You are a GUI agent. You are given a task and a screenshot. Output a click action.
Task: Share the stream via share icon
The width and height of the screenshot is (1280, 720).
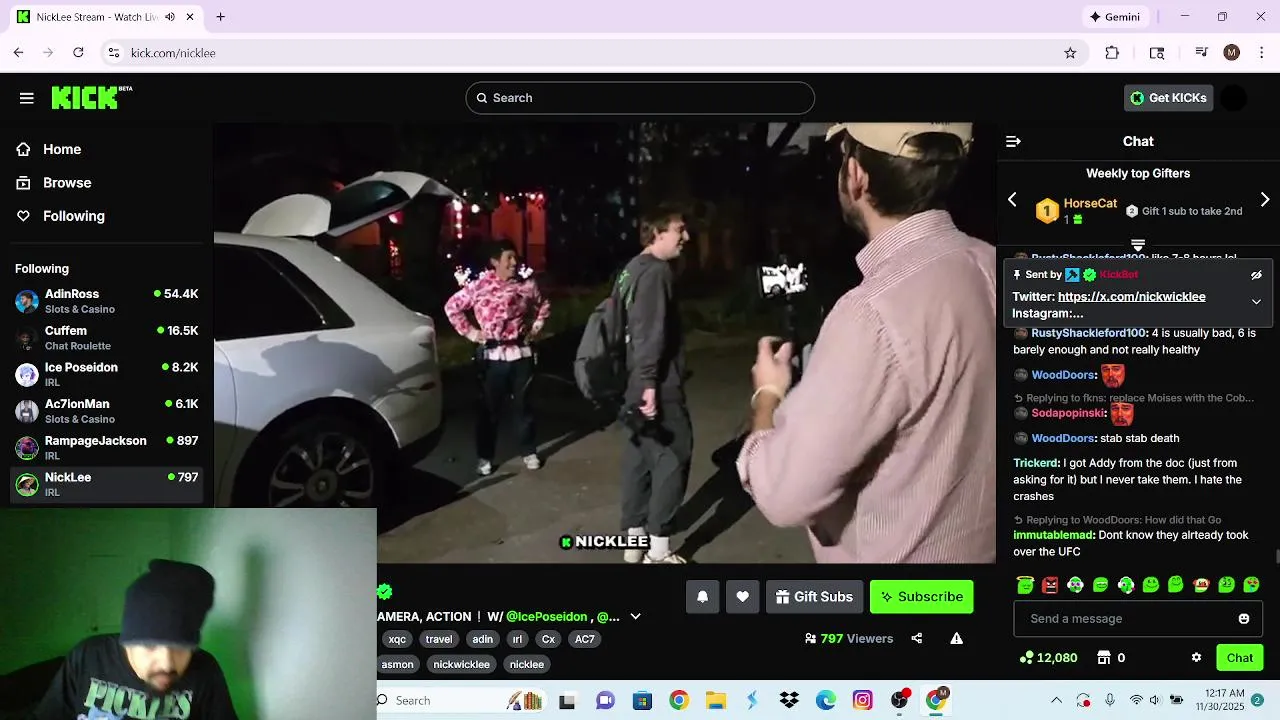tap(917, 639)
